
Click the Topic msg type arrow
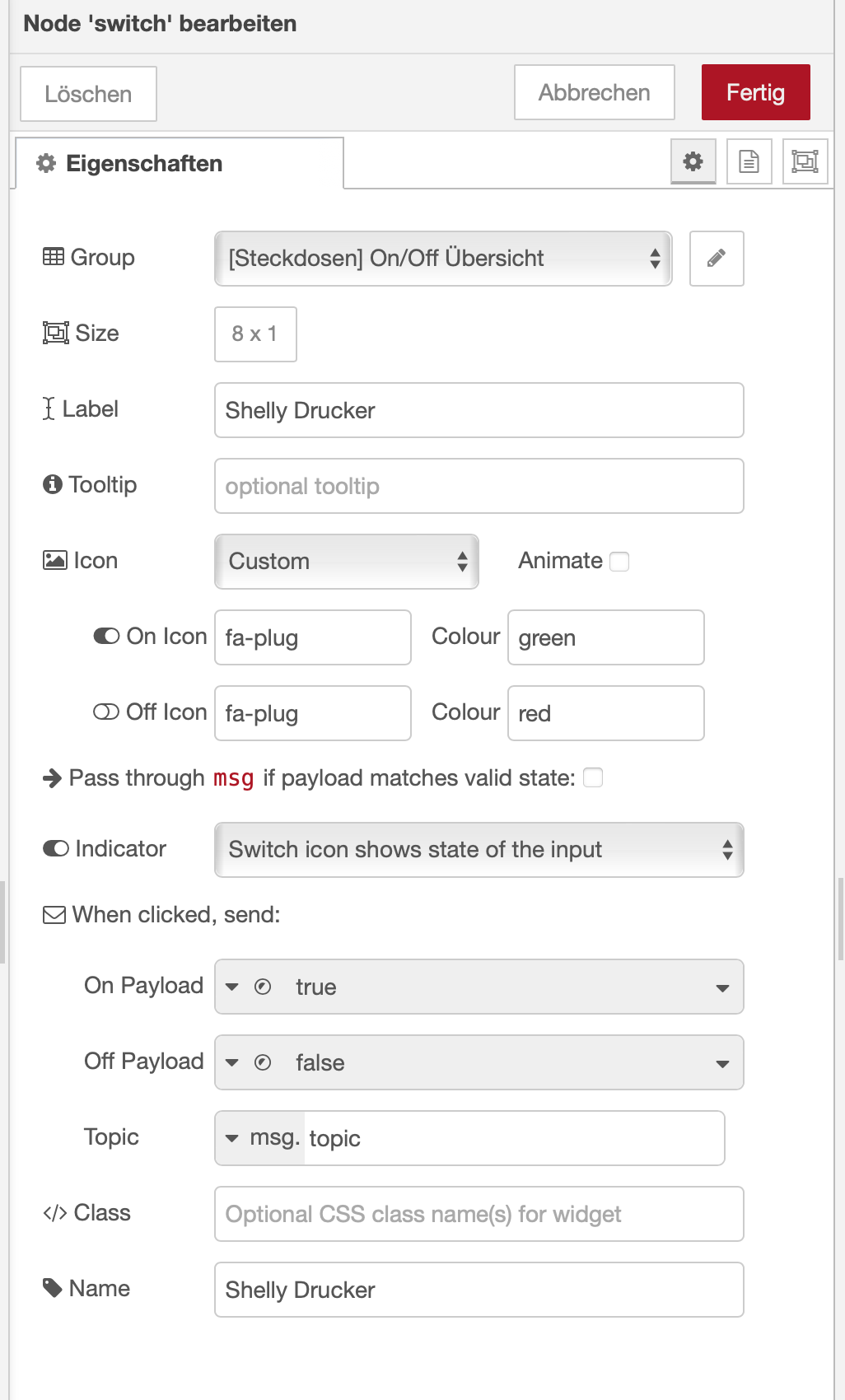point(232,1138)
